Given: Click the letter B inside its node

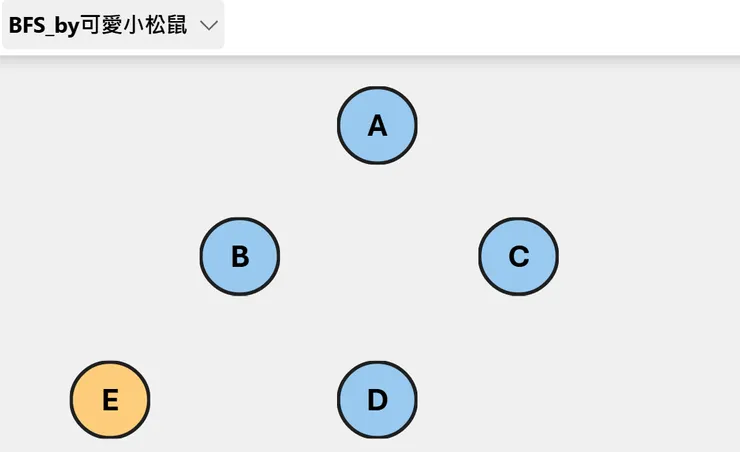Looking at the screenshot, I should [240, 257].
